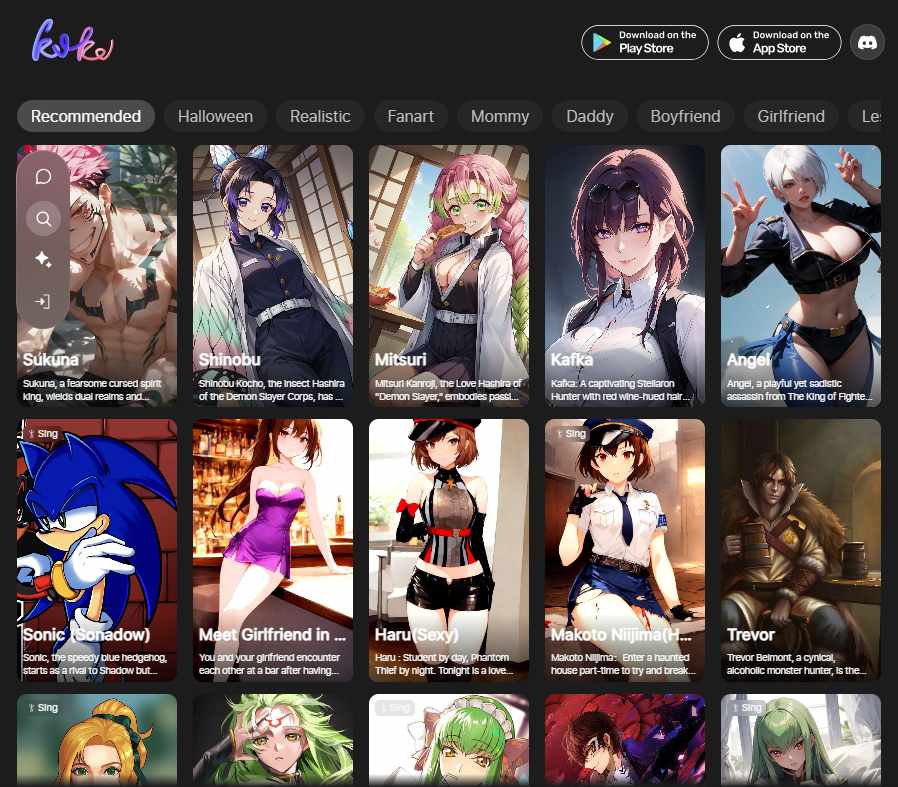Click the Sing badge on Makoto Niijima card
Screen dimensions: 898x787
pos(571,434)
